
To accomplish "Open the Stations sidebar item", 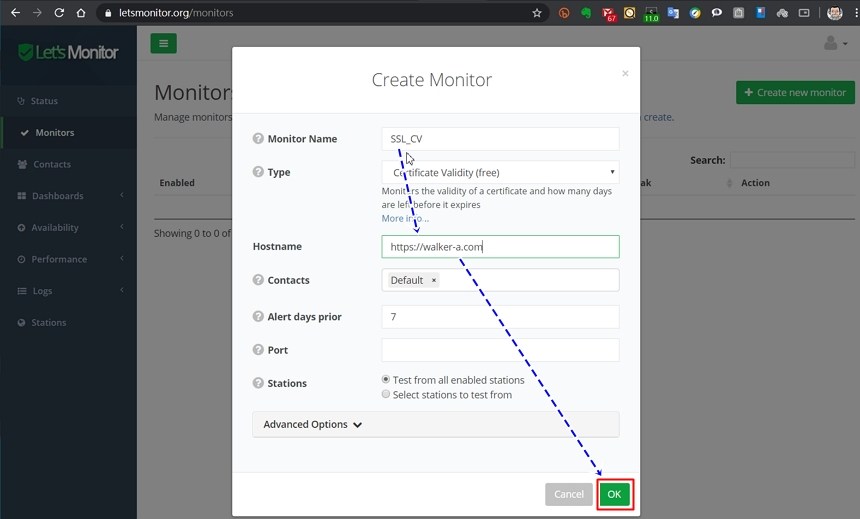I will 68,323.
